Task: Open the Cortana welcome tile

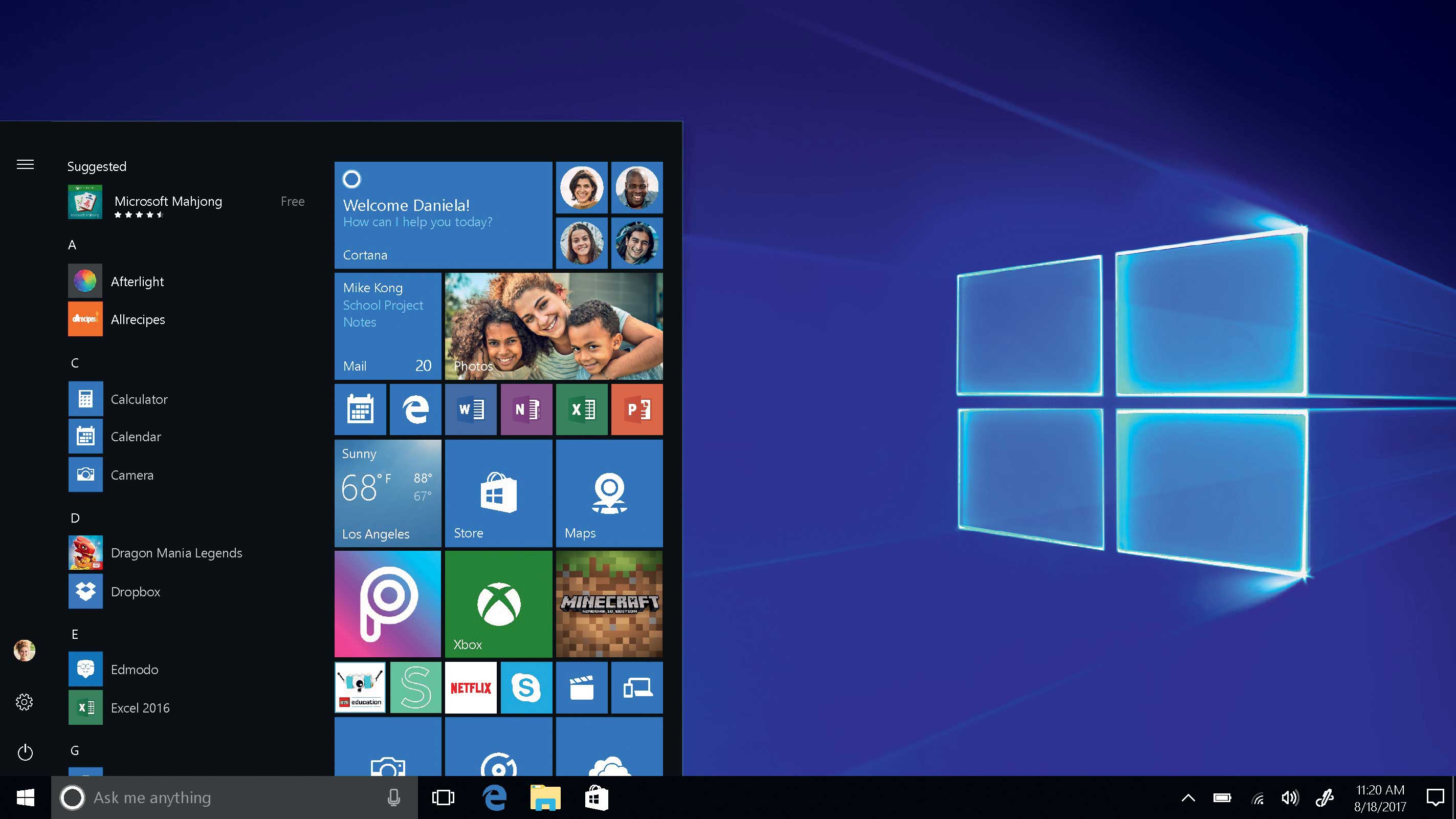Action: tap(443, 215)
